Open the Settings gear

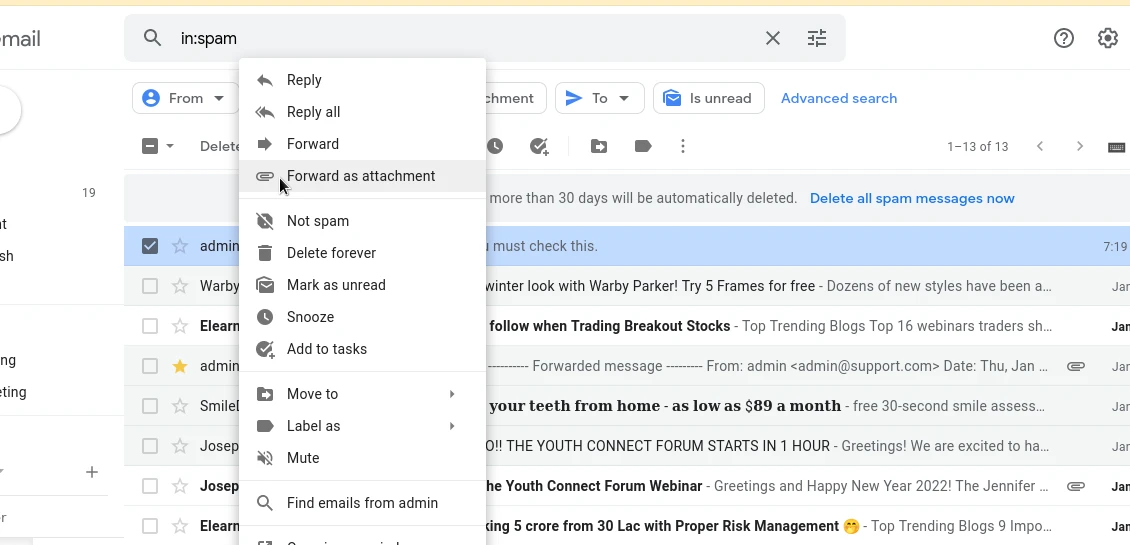[x=1108, y=38]
